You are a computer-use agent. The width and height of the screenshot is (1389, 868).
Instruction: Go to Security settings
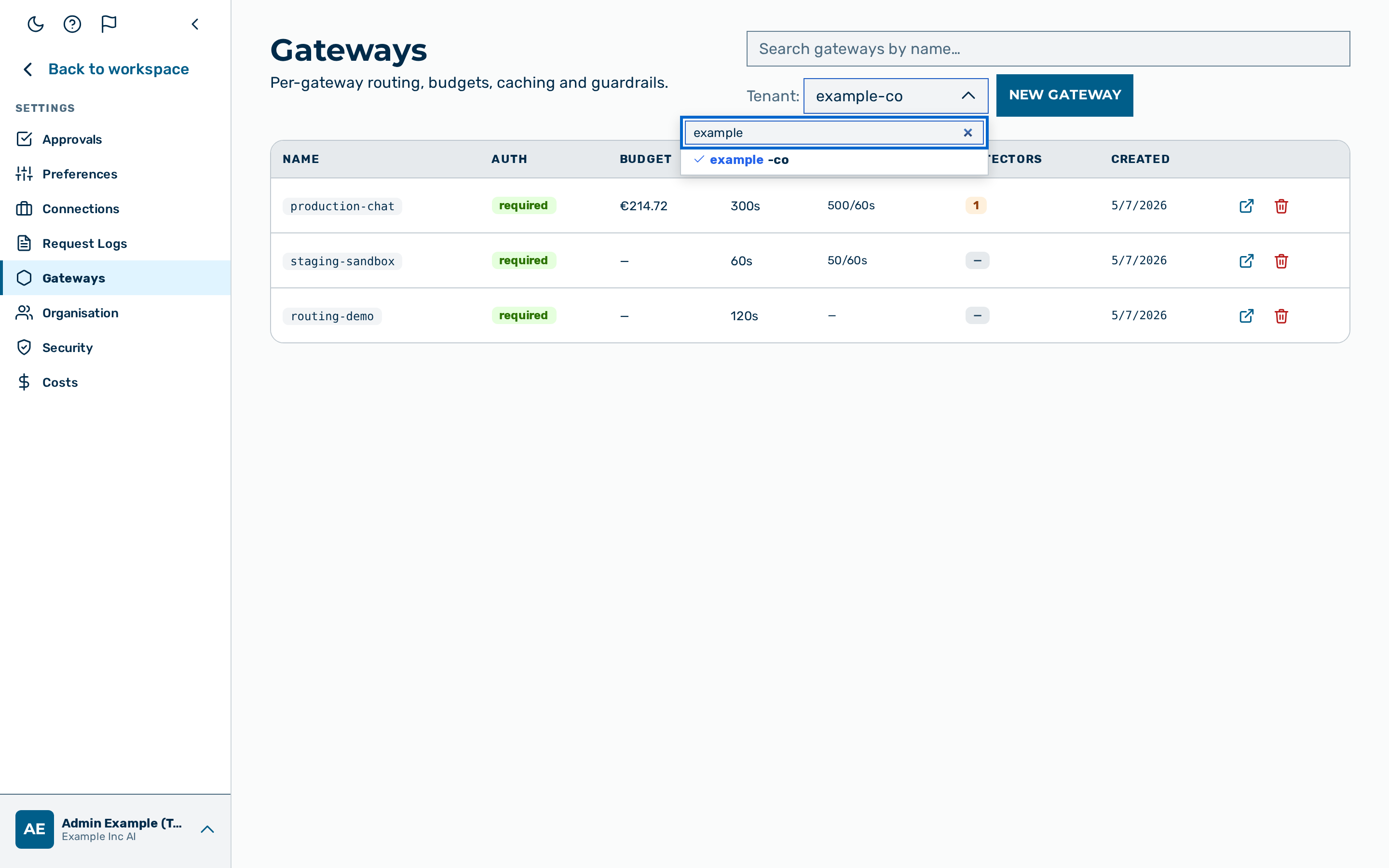(115, 347)
